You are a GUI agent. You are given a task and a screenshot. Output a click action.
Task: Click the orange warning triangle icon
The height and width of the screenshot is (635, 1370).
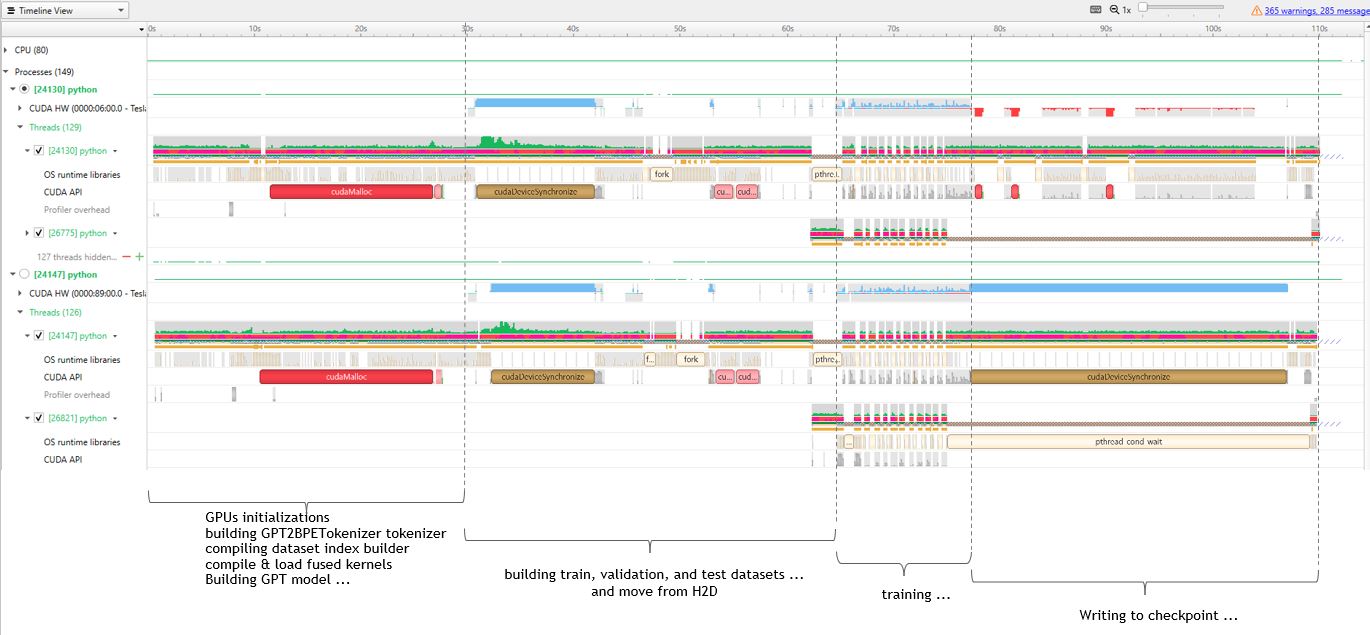[x=1256, y=10]
